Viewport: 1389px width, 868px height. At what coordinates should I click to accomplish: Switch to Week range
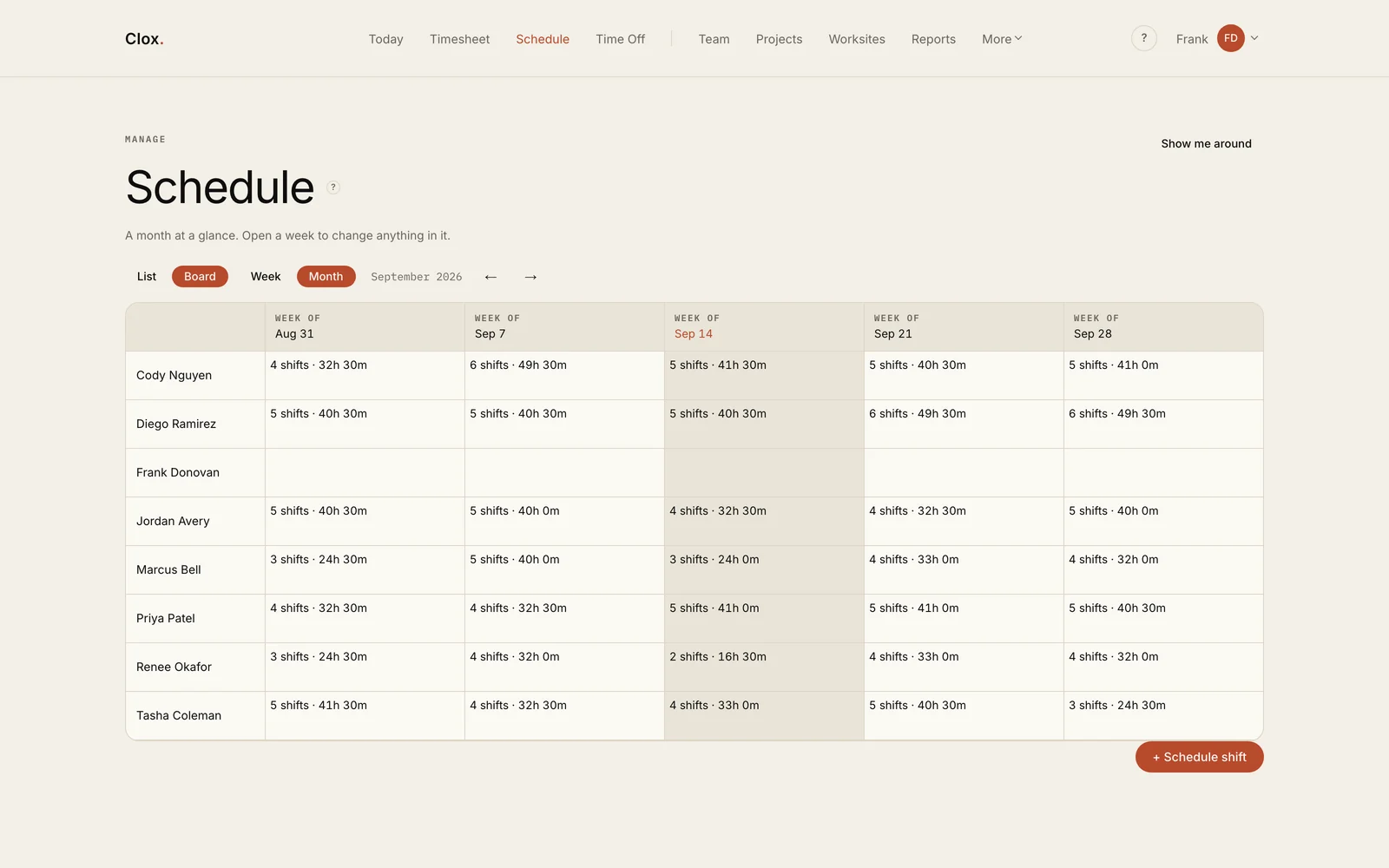pyautogui.click(x=266, y=277)
